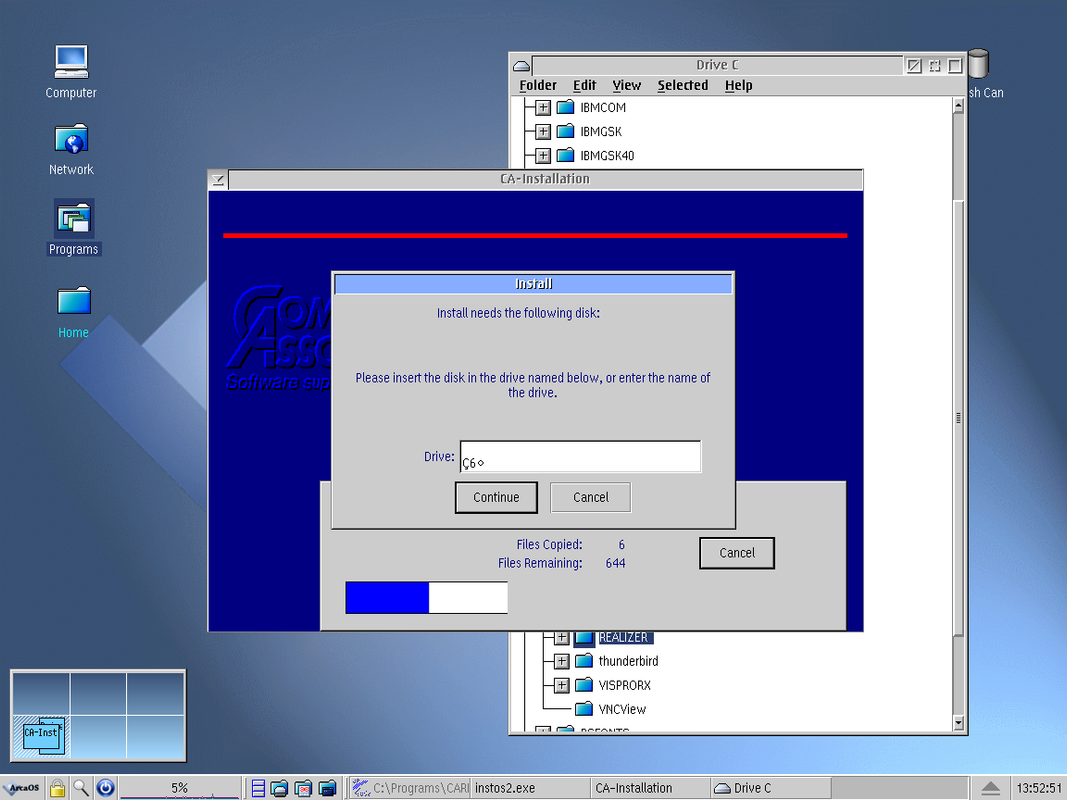Click the CA-Inst thumbnail in the pager

tap(43, 735)
